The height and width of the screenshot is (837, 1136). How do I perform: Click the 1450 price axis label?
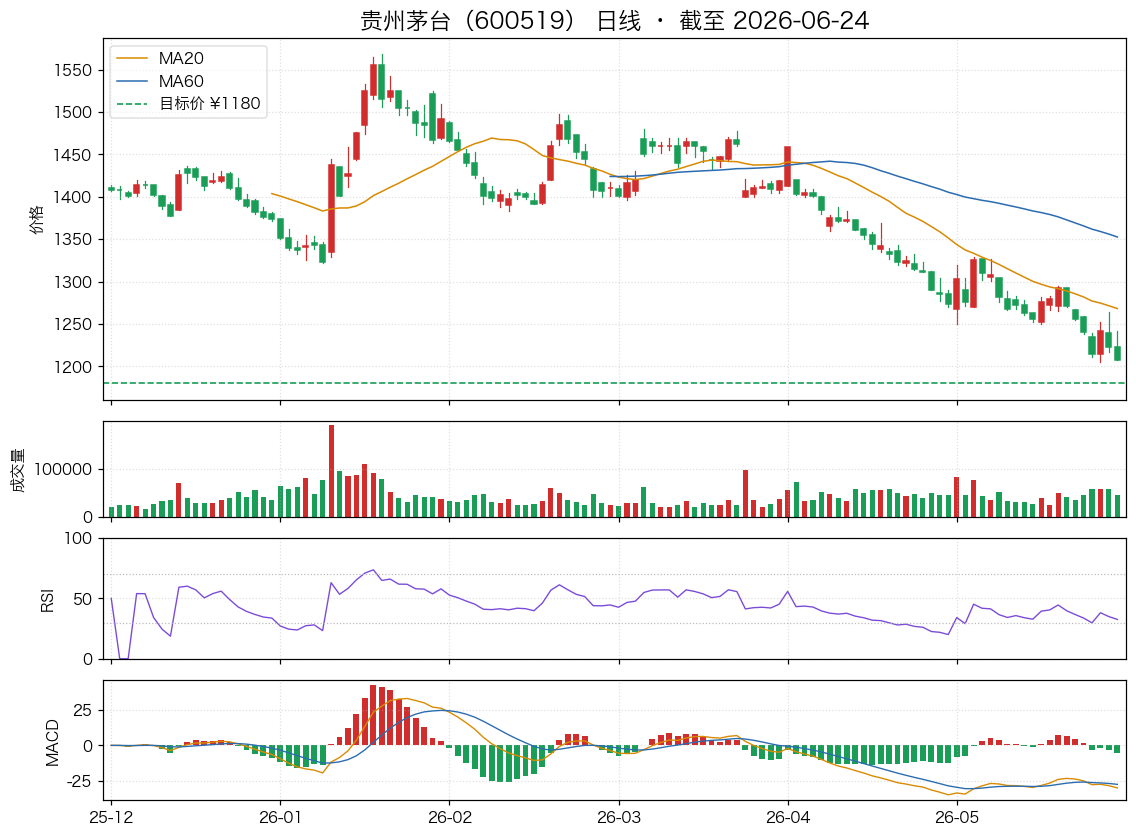tap(73, 155)
